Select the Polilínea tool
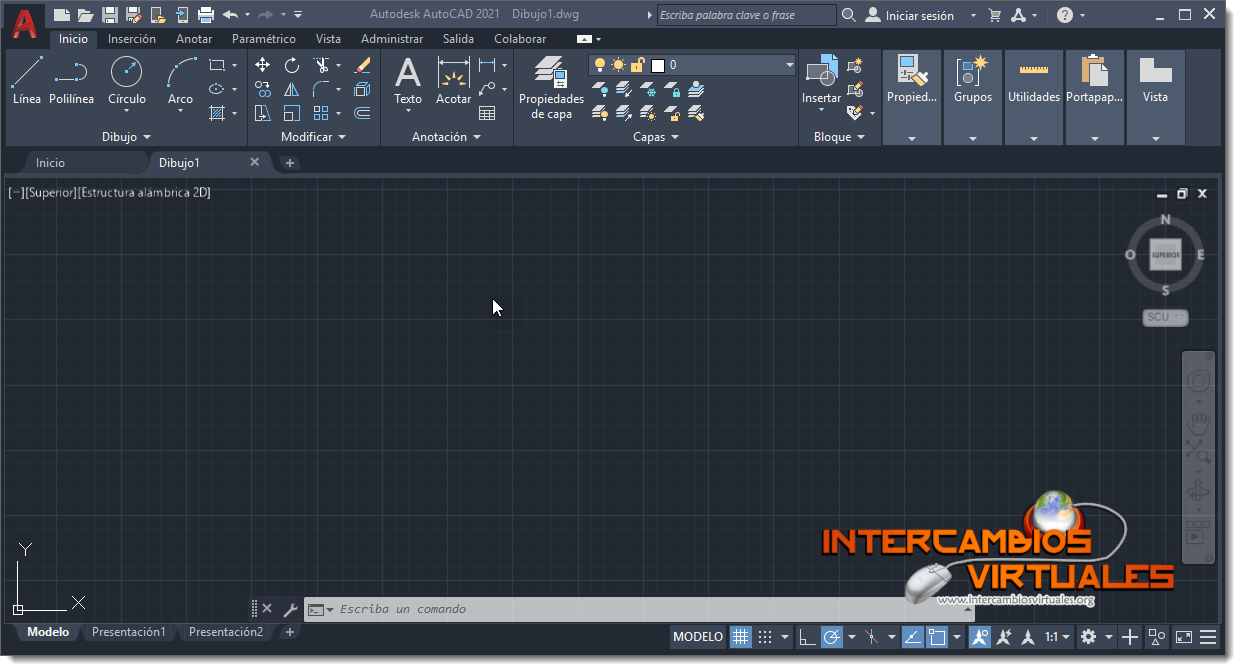 click(71, 80)
